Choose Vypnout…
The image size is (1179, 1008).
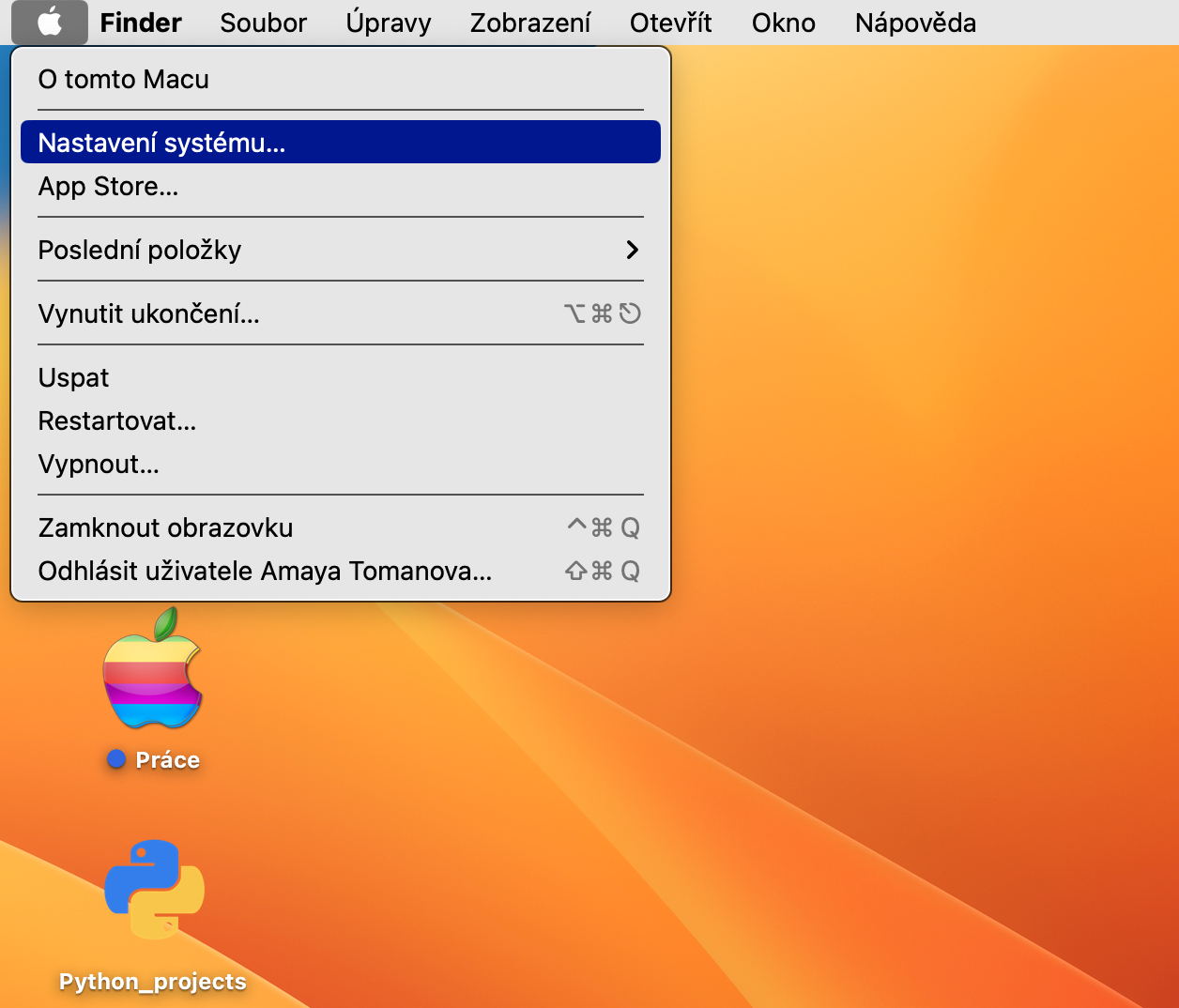click(341, 464)
